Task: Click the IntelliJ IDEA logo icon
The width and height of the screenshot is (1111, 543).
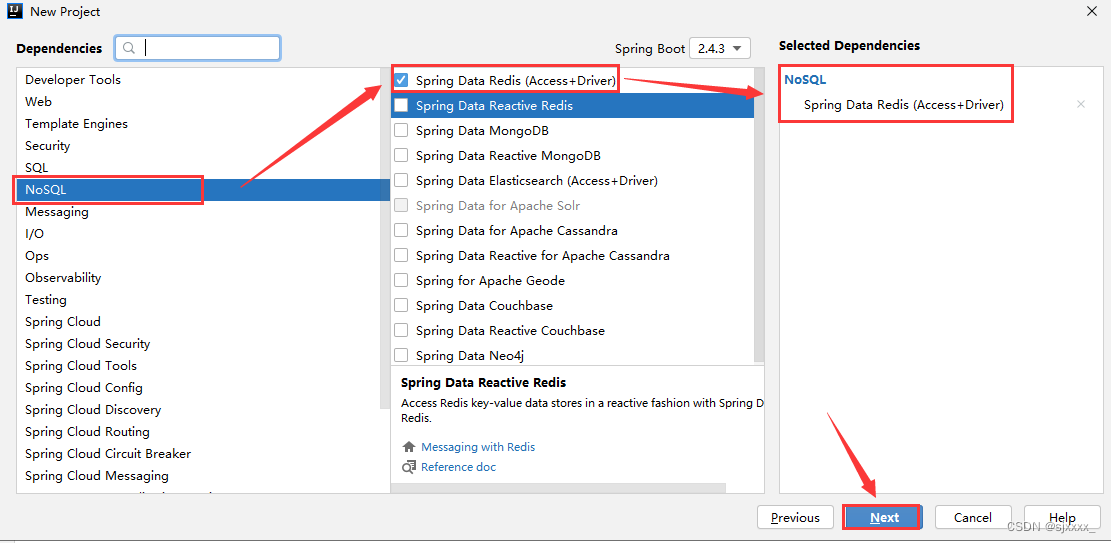Action: pyautogui.click(x=15, y=11)
